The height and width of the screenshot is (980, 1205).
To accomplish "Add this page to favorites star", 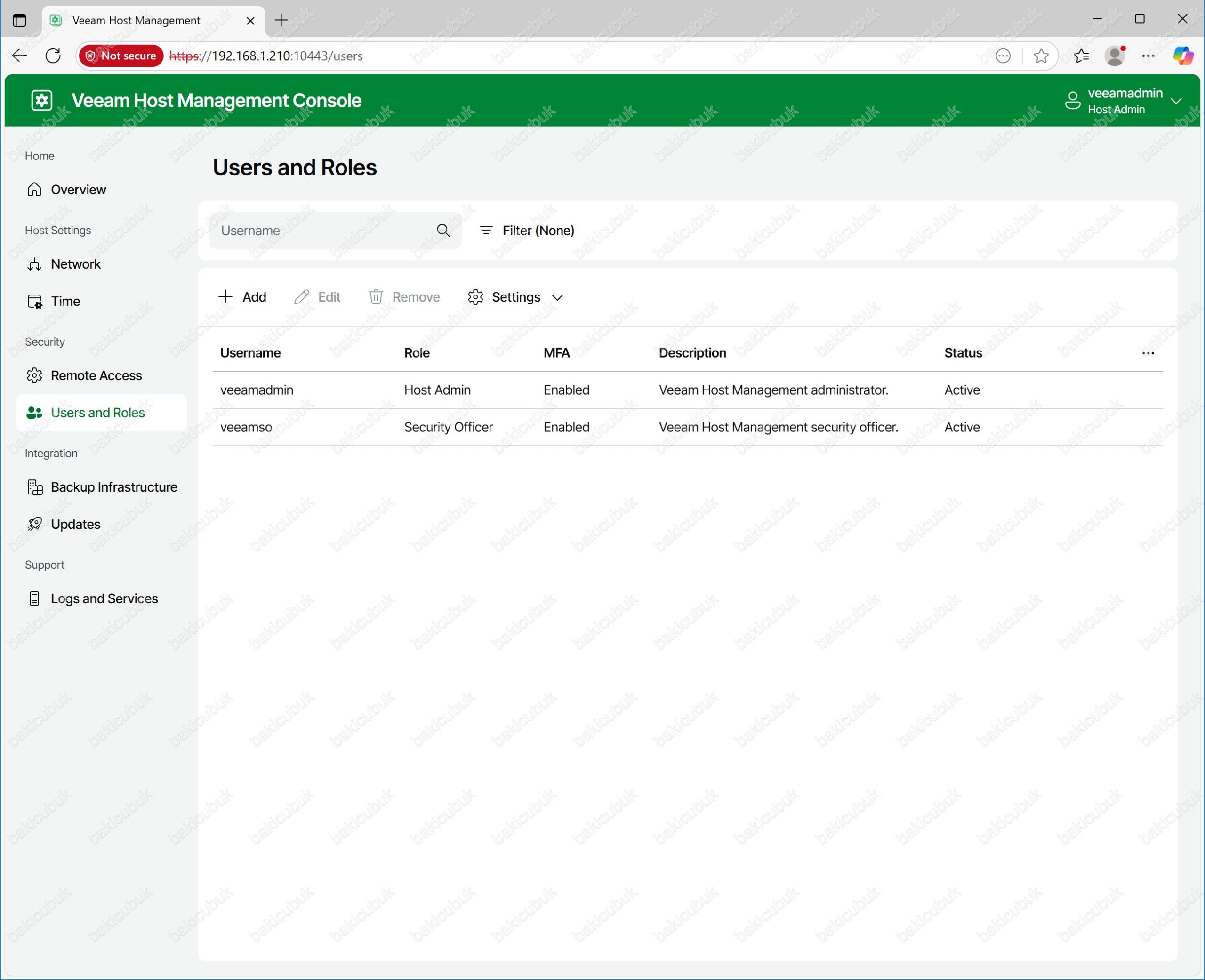I will tap(1041, 56).
